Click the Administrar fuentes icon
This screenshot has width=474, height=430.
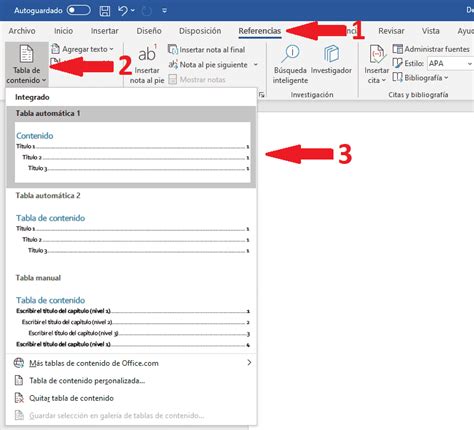click(x=397, y=49)
